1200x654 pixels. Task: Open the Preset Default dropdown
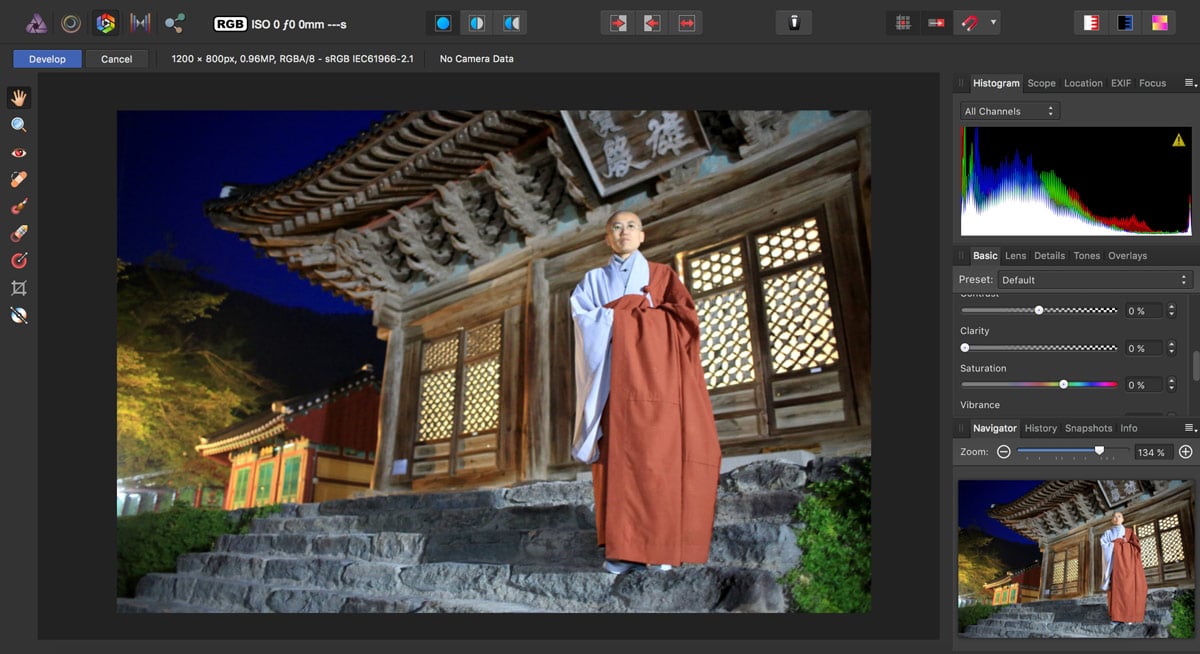[x=1096, y=280]
